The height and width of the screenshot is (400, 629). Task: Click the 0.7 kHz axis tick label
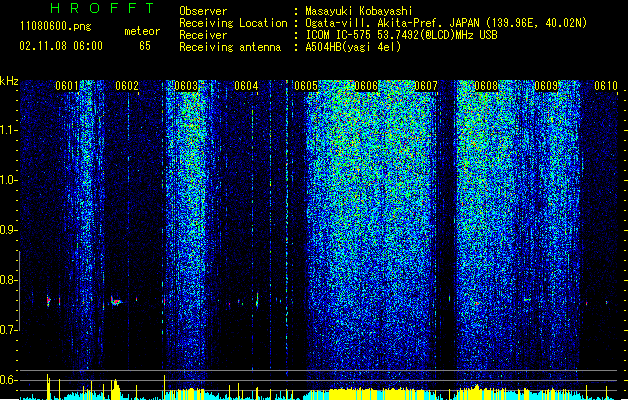[x=9, y=330]
